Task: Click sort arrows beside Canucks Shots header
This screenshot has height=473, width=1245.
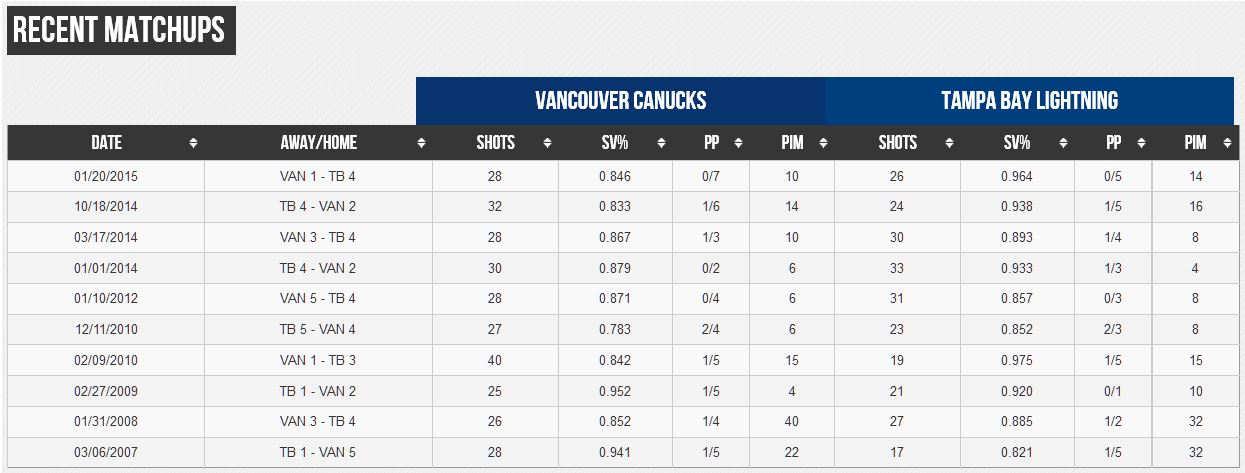Action: (x=547, y=143)
